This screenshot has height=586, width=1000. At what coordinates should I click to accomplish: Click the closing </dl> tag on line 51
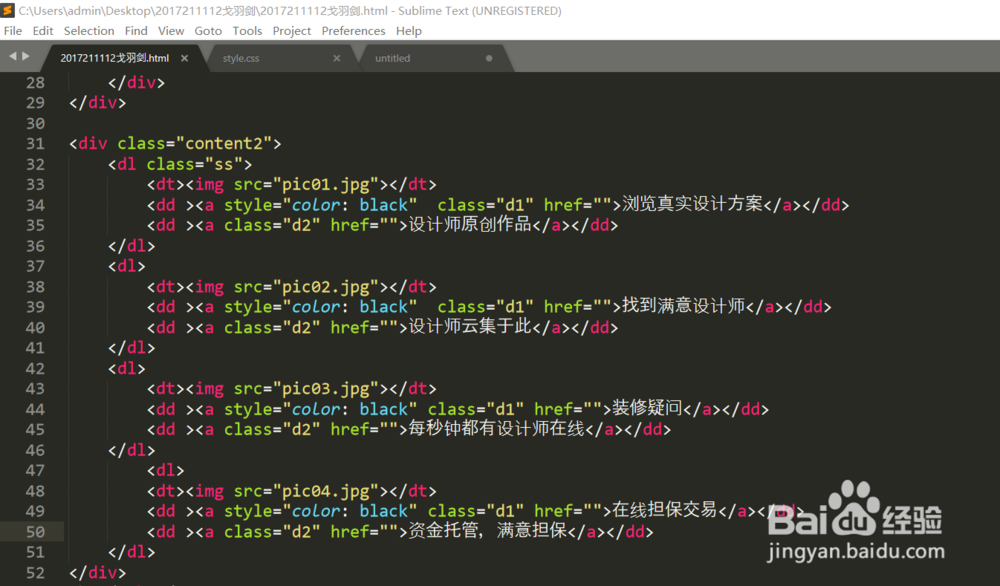pyautogui.click(x=131, y=552)
